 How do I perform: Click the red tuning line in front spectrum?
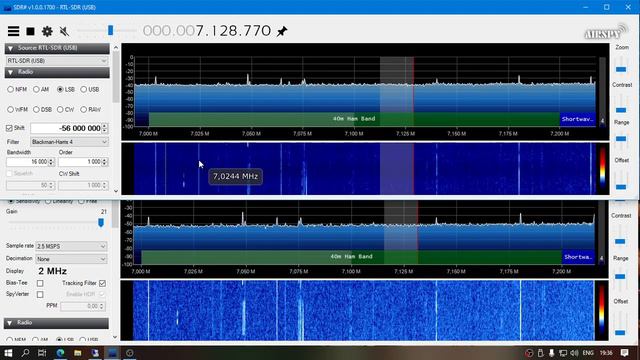pyautogui.click(x=413, y=92)
